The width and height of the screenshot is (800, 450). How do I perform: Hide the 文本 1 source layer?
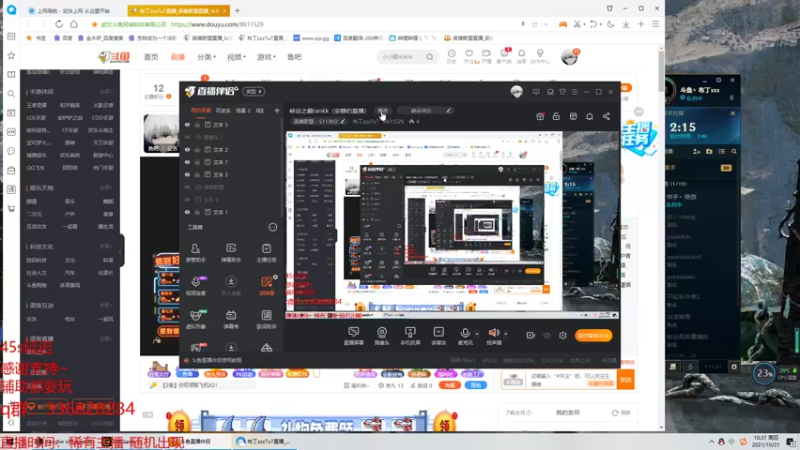click(x=187, y=212)
